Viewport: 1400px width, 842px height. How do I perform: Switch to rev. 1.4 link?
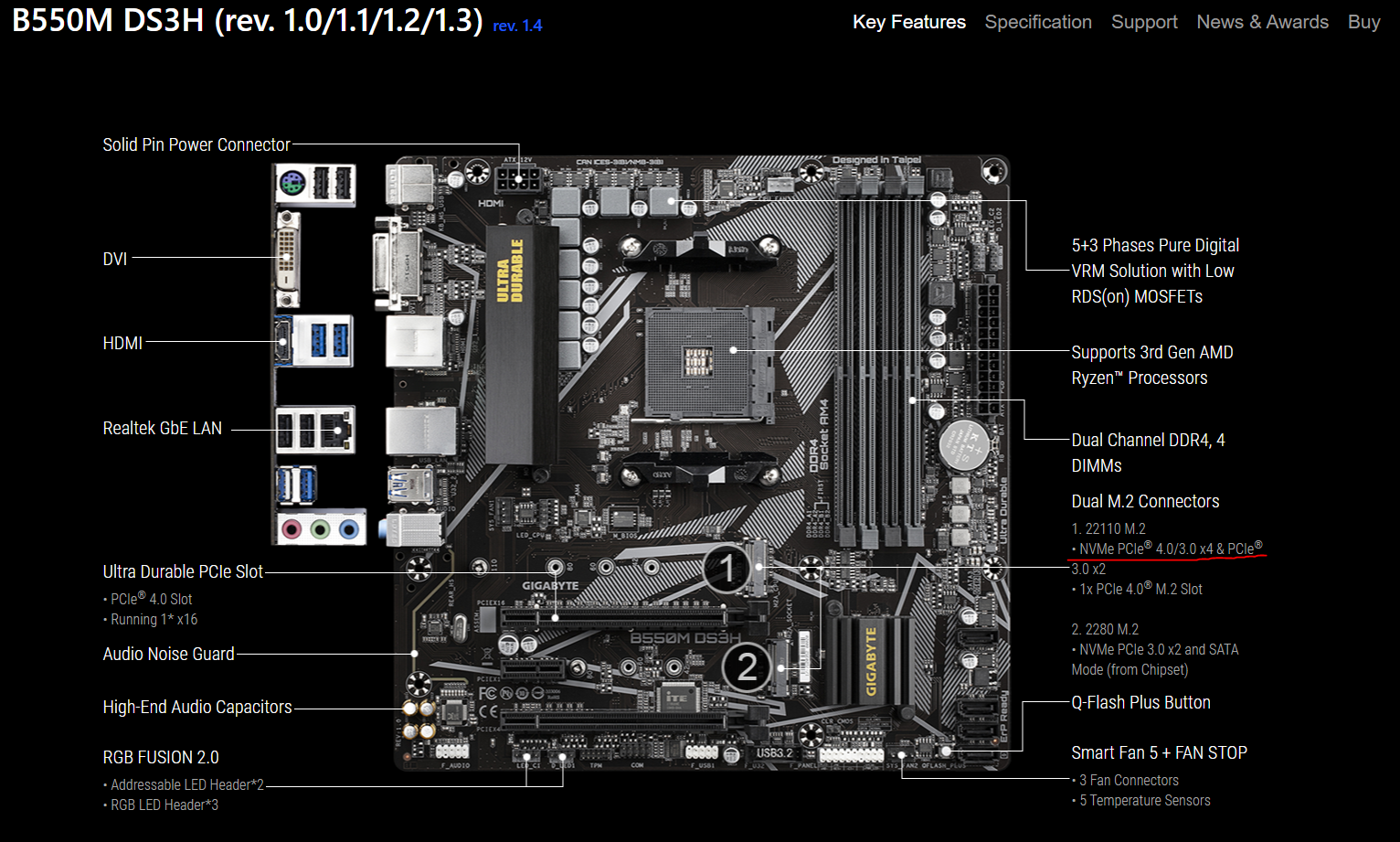(x=517, y=26)
